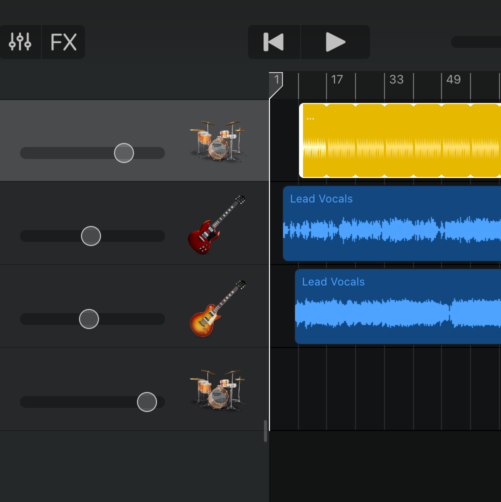
Task: Select the yellow drum audio region
Action: coord(400,140)
